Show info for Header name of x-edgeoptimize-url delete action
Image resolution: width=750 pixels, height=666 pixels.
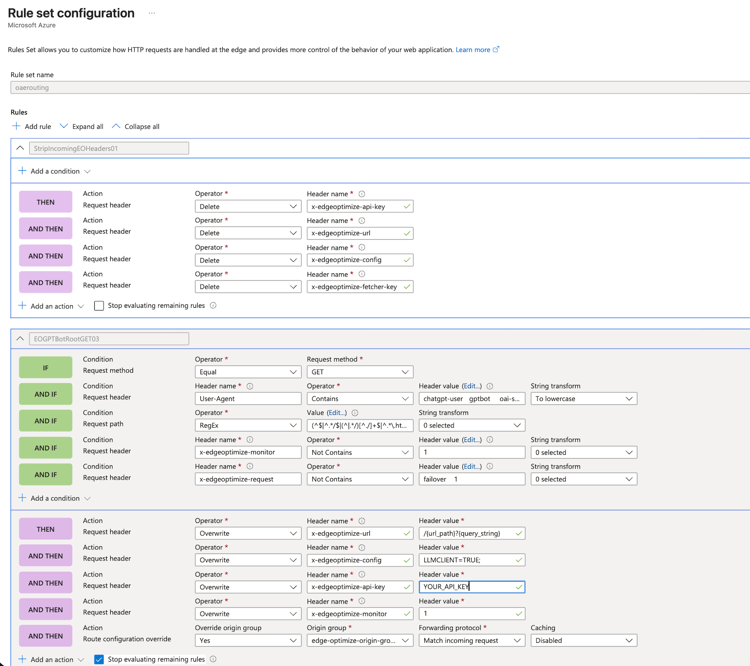362,221
